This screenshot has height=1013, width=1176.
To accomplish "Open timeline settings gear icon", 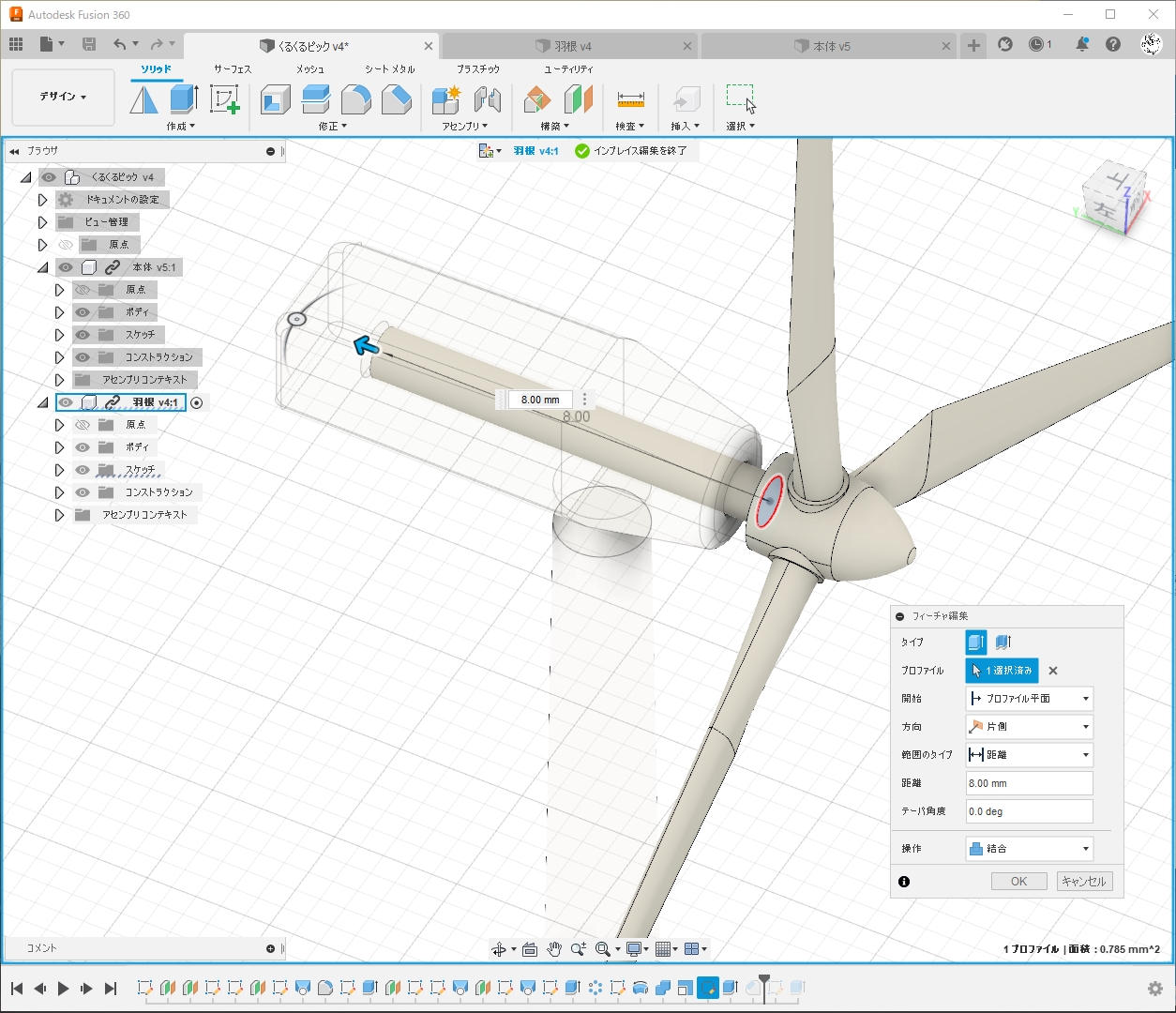I will (1155, 989).
